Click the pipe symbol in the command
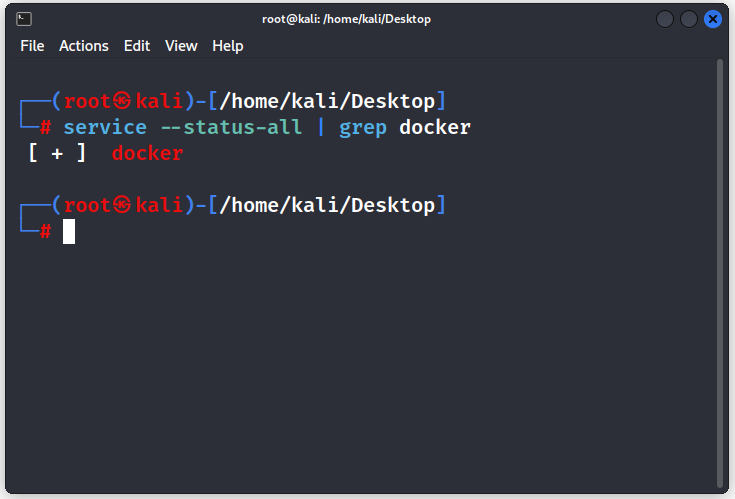The image size is (735, 499). pos(321,127)
